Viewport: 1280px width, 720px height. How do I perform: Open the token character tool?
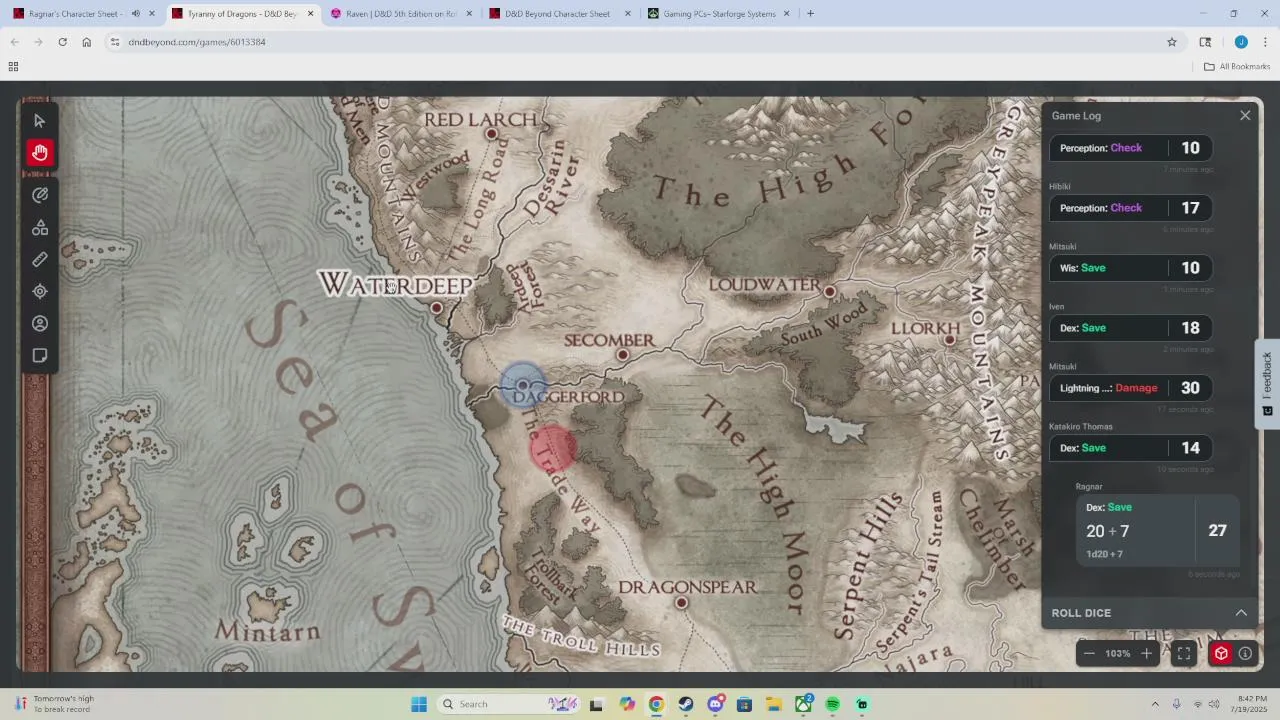click(40, 323)
